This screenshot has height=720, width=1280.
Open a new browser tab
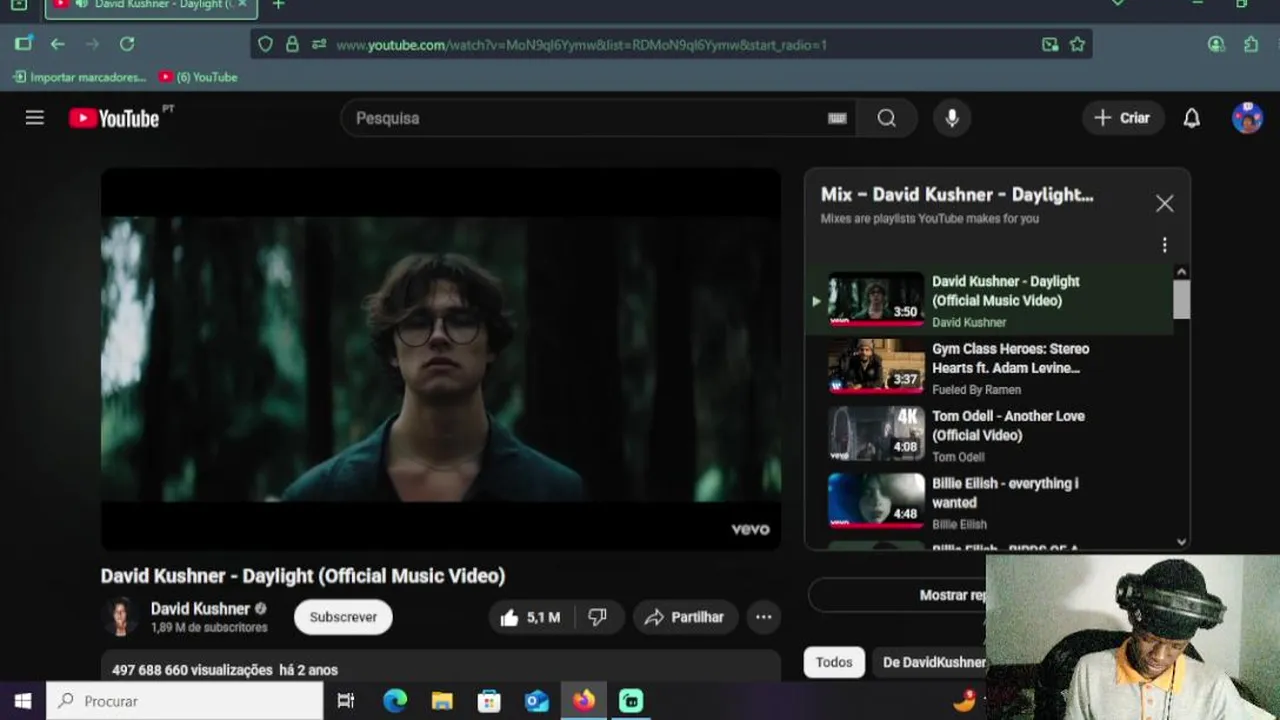279,5
